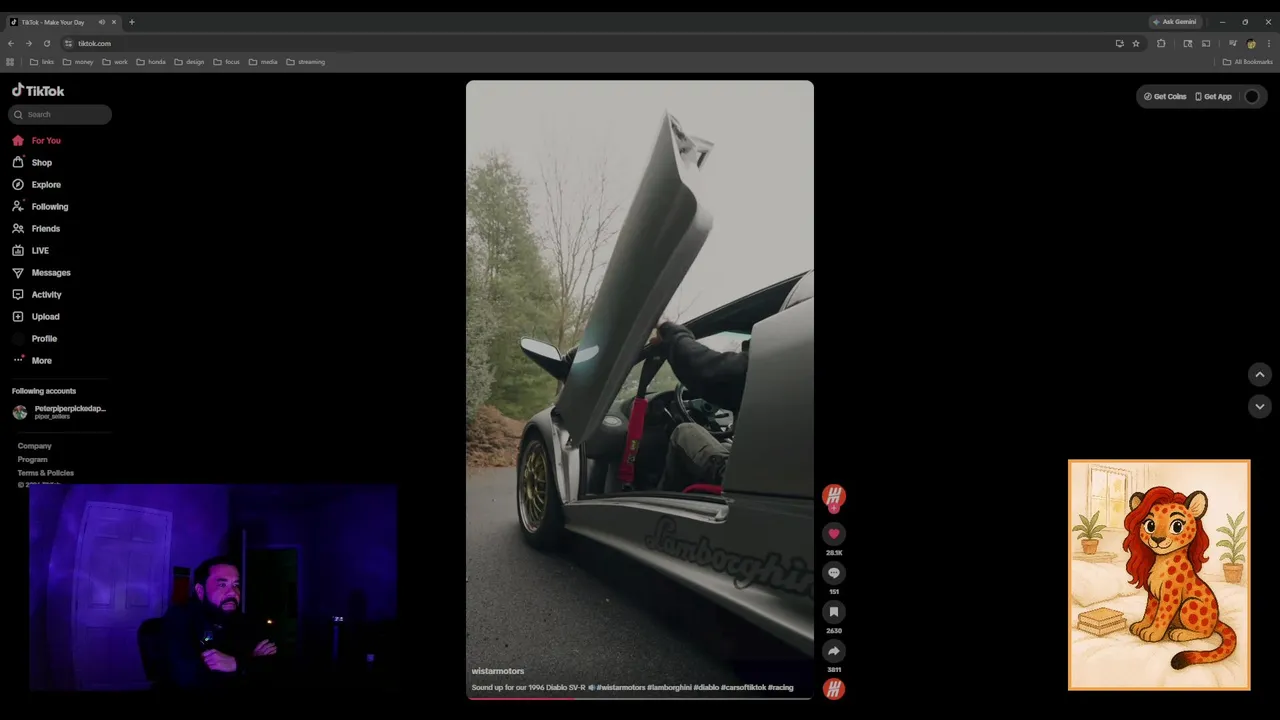Viewport: 1280px width, 720px height.
Task: Go back in browser history
Action: tap(11, 43)
